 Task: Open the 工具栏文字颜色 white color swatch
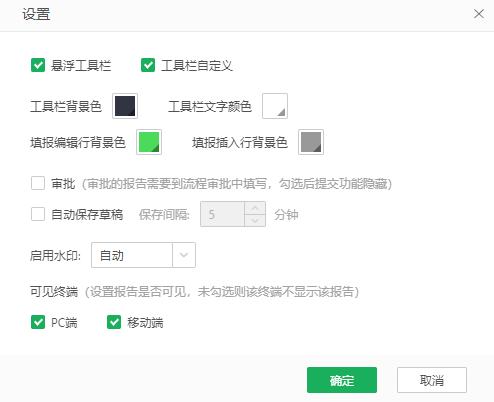[x=275, y=106]
